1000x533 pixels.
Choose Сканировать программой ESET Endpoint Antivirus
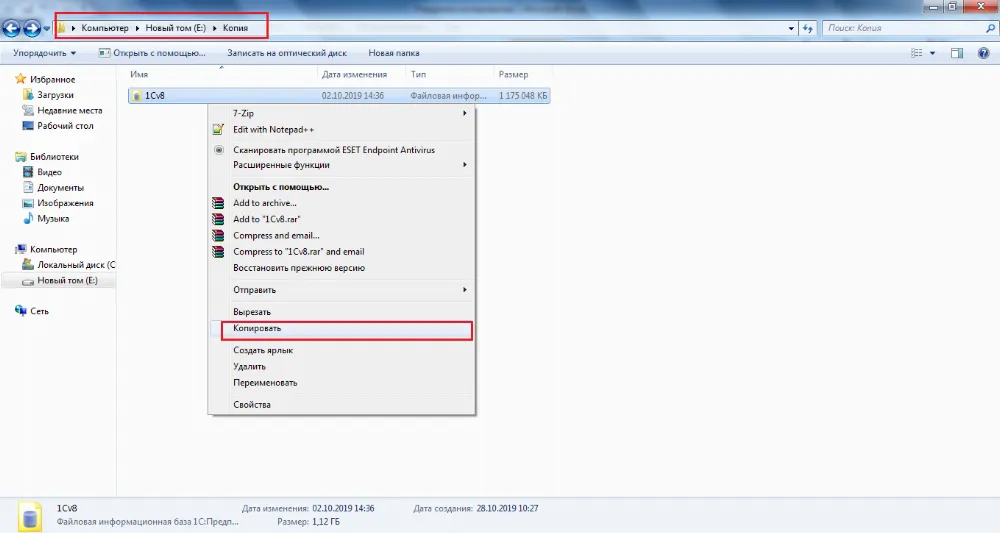342,150
